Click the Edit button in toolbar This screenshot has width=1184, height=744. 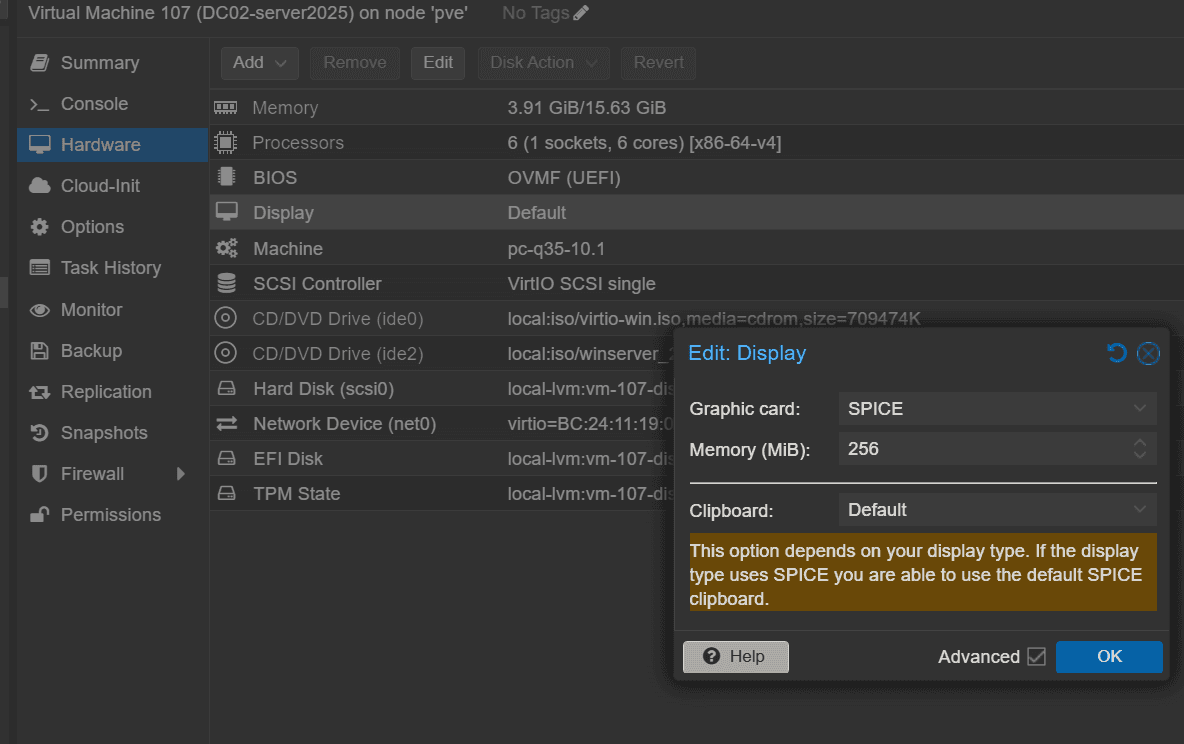pyautogui.click(x=438, y=63)
